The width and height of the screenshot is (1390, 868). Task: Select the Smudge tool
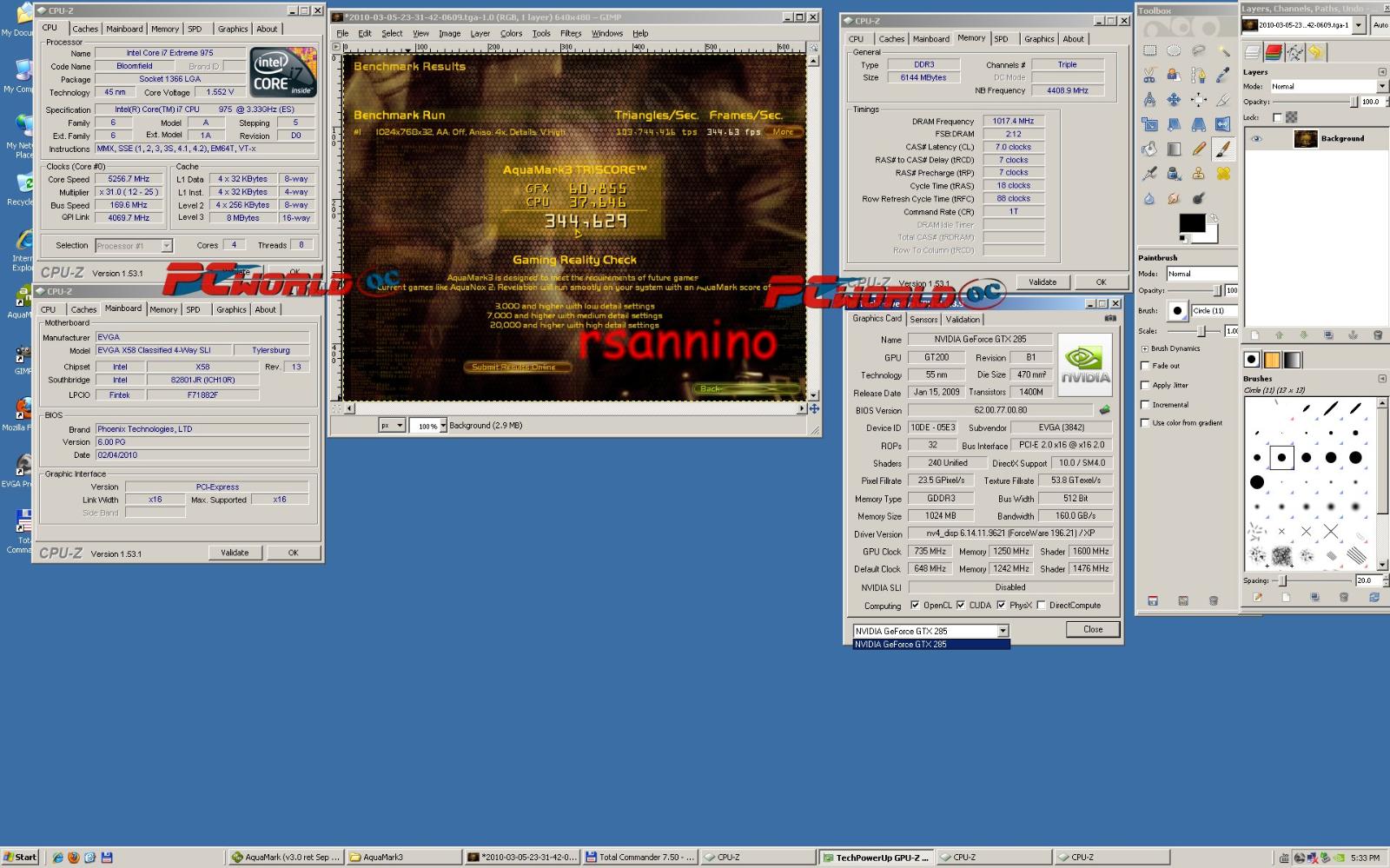[1174, 198]
